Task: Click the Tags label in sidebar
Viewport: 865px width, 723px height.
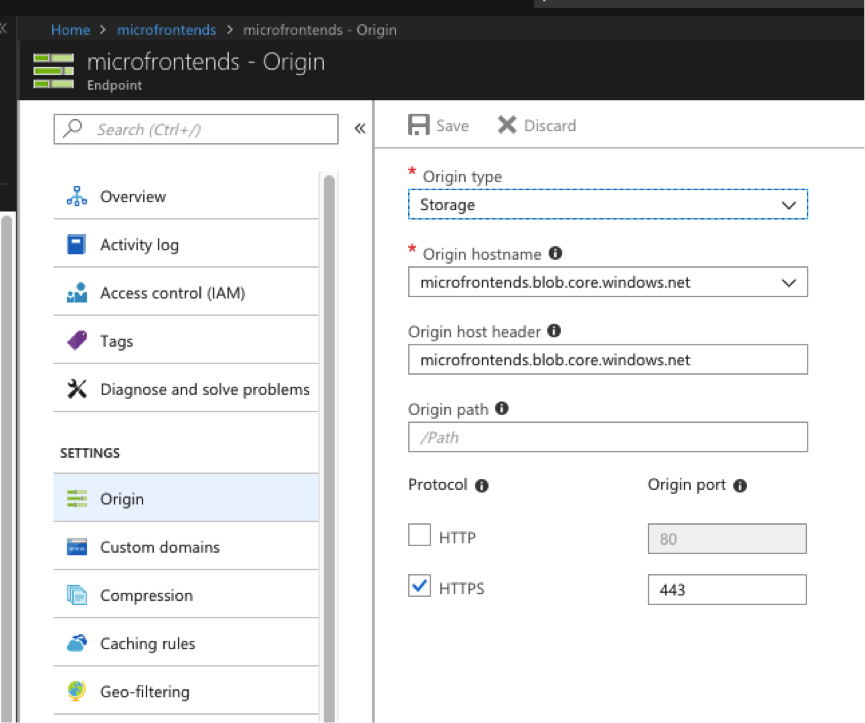Action: click(x=116, y=341)
